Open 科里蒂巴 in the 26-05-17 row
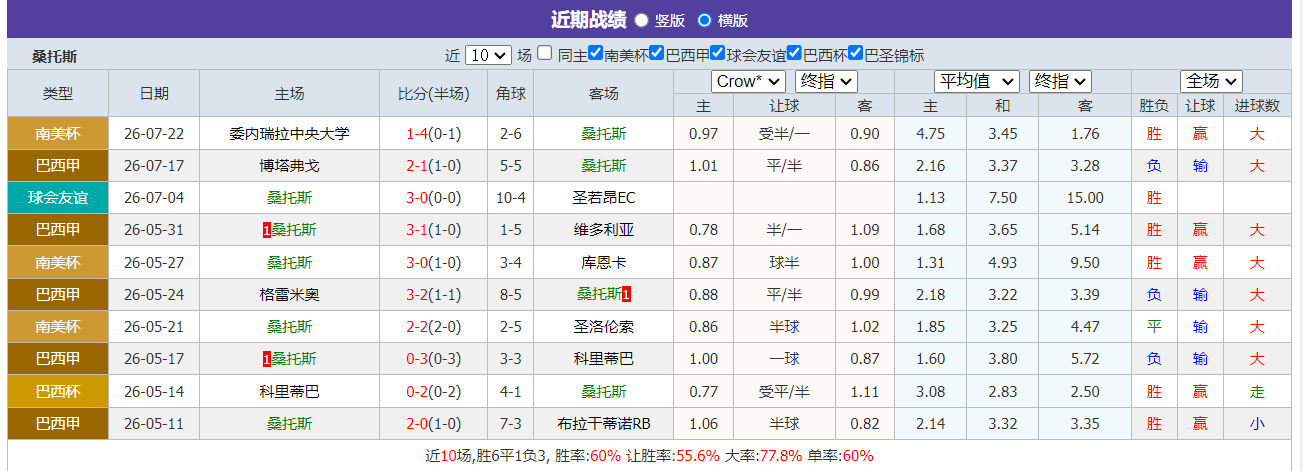The image size is (1303, 471). click(604, 359)
